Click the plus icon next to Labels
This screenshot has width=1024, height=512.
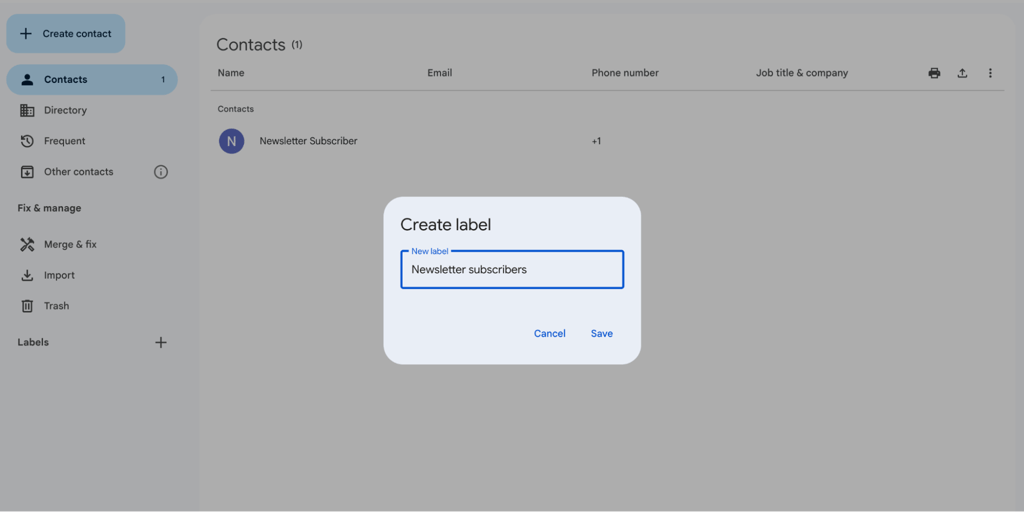click(161, 342)
